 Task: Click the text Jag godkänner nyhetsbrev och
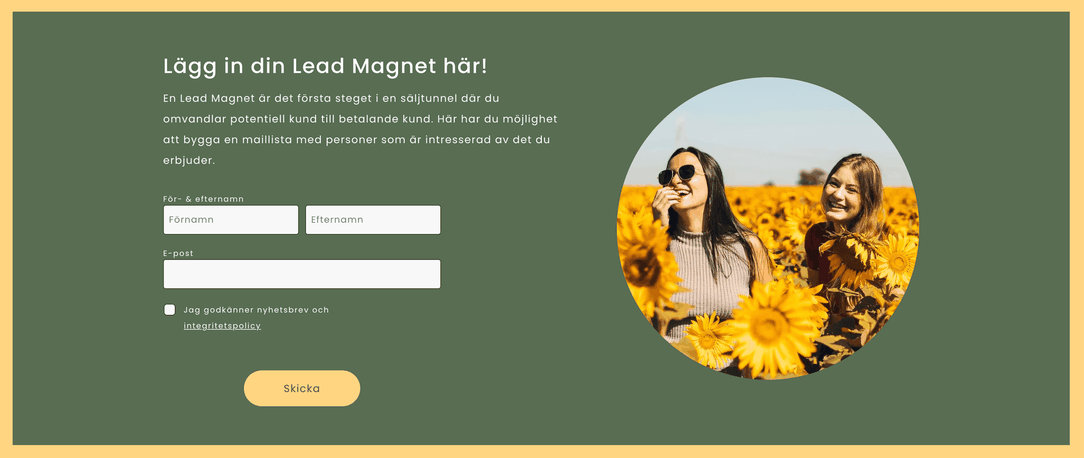click(256, 310)
